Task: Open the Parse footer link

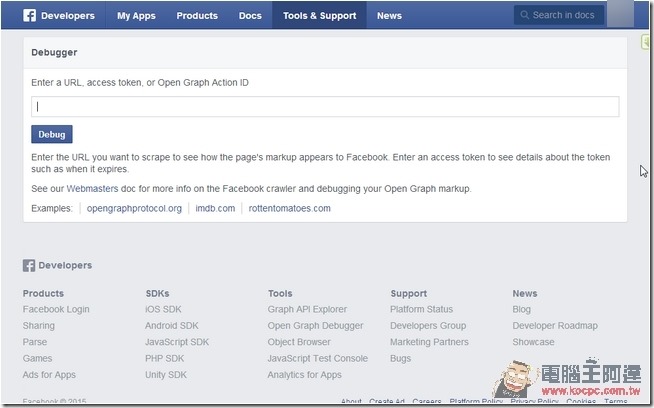Action: click(35, 342)
